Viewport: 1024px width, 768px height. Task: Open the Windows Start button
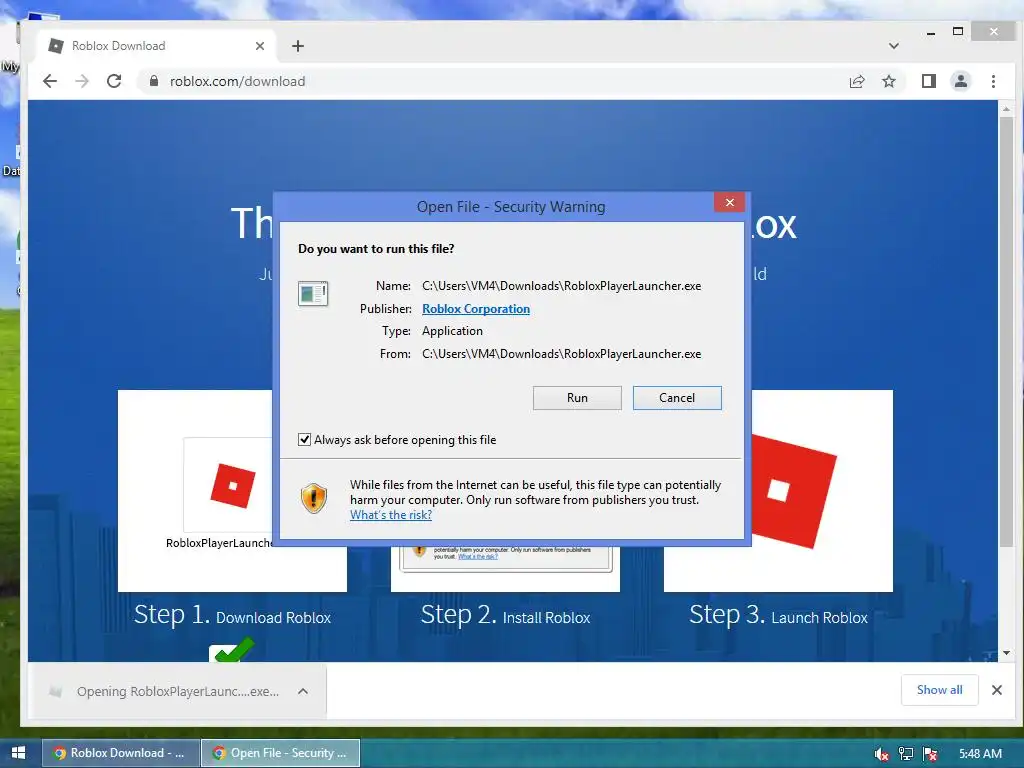pos(18,753)
